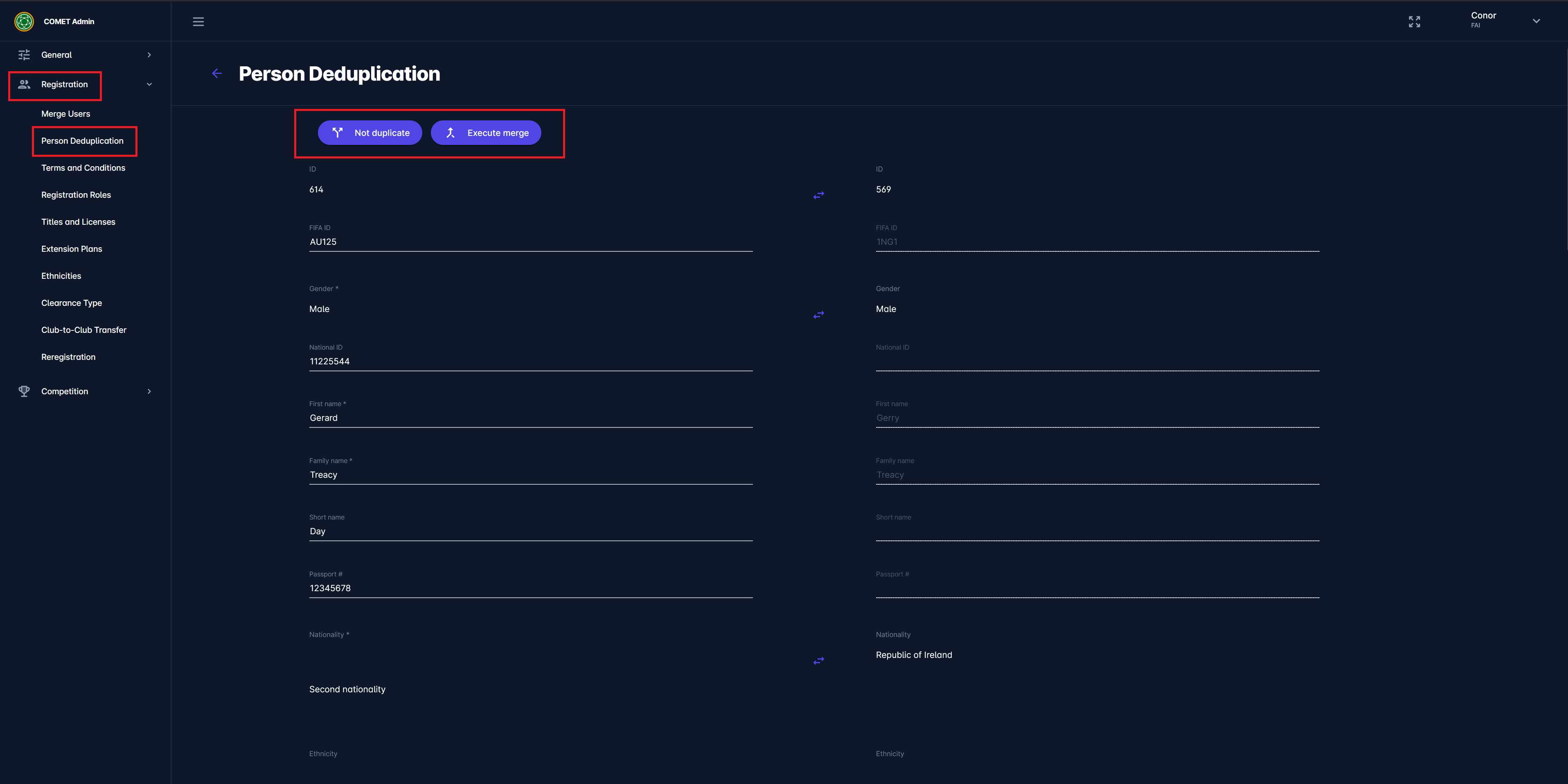Select Terms and Conditions in sidebar

pyautogui.click(x=83, y=168)
